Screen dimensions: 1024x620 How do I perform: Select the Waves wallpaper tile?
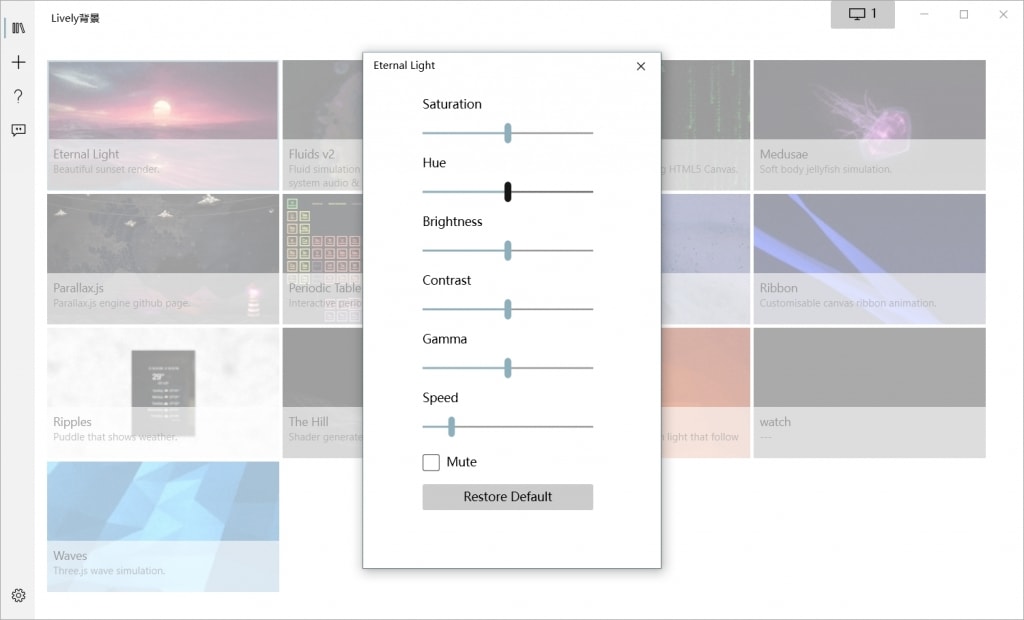pyautogui.click(x=162, y=526)
